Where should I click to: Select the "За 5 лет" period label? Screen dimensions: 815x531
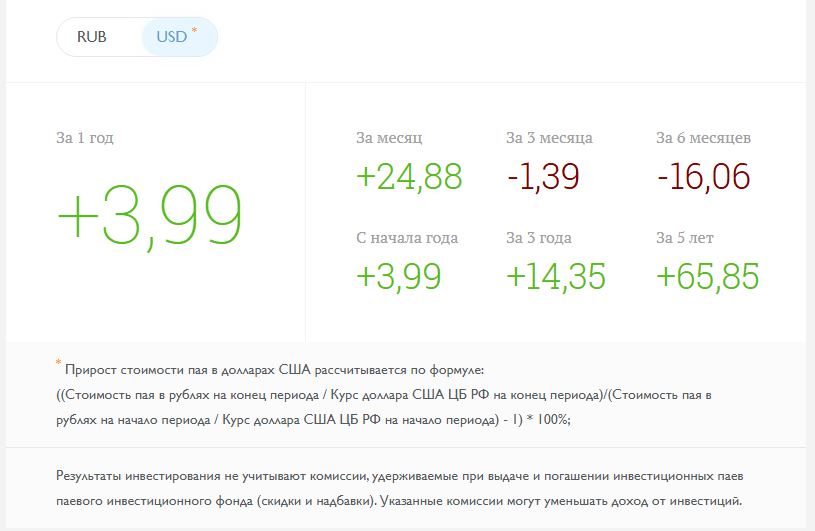[x=685, y=237]
